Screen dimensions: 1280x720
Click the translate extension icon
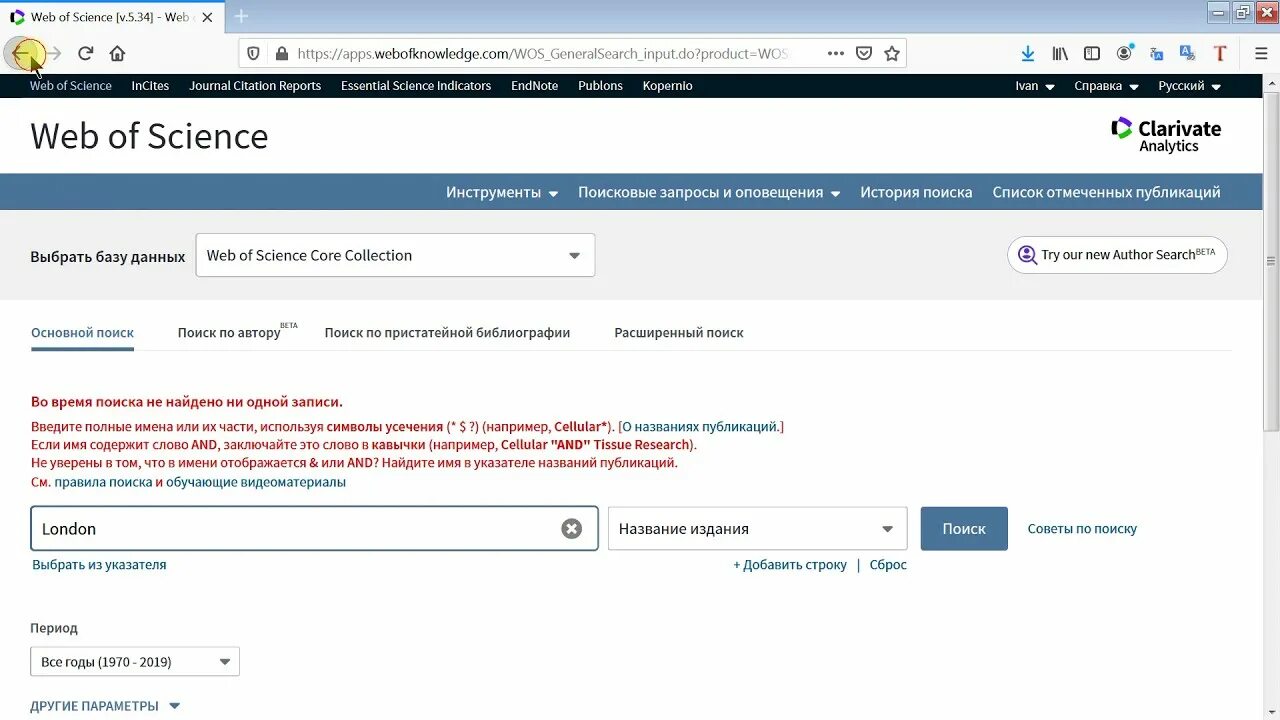[1156, 54]
